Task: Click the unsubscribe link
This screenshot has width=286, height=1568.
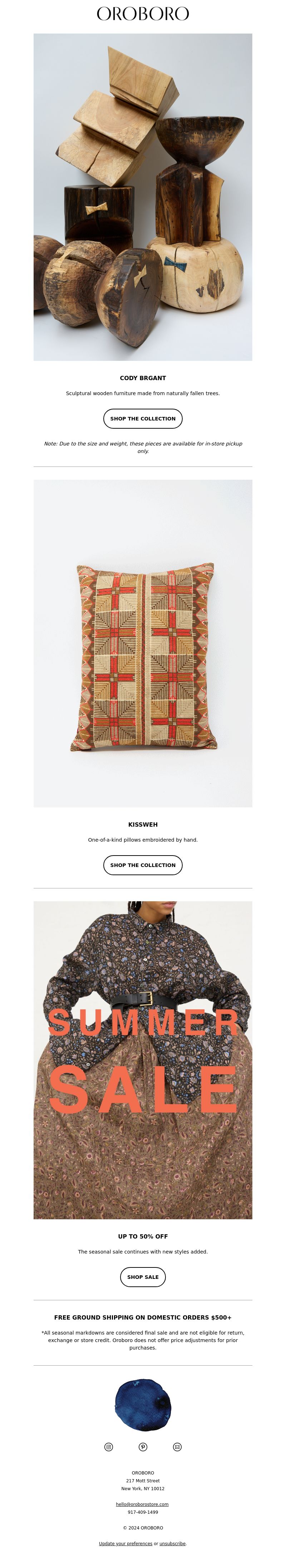Action: tap(173, 1543)
